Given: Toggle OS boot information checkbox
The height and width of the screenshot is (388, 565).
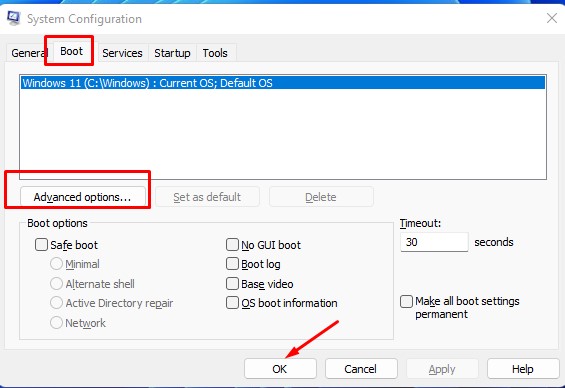Looking at the screenshot, I should point(232,303).
